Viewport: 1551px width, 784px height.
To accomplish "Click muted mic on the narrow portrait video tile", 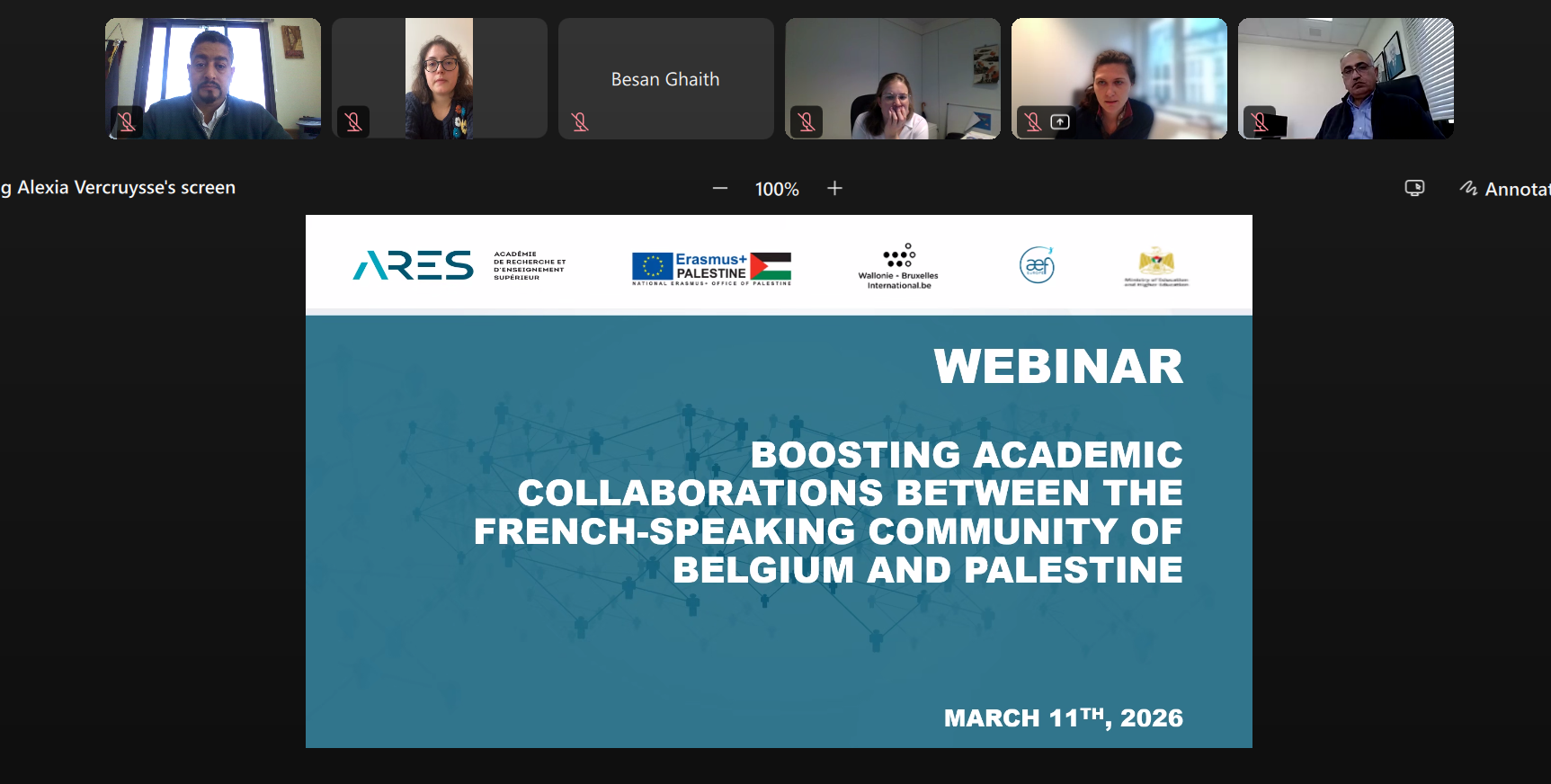I will 353,121.
